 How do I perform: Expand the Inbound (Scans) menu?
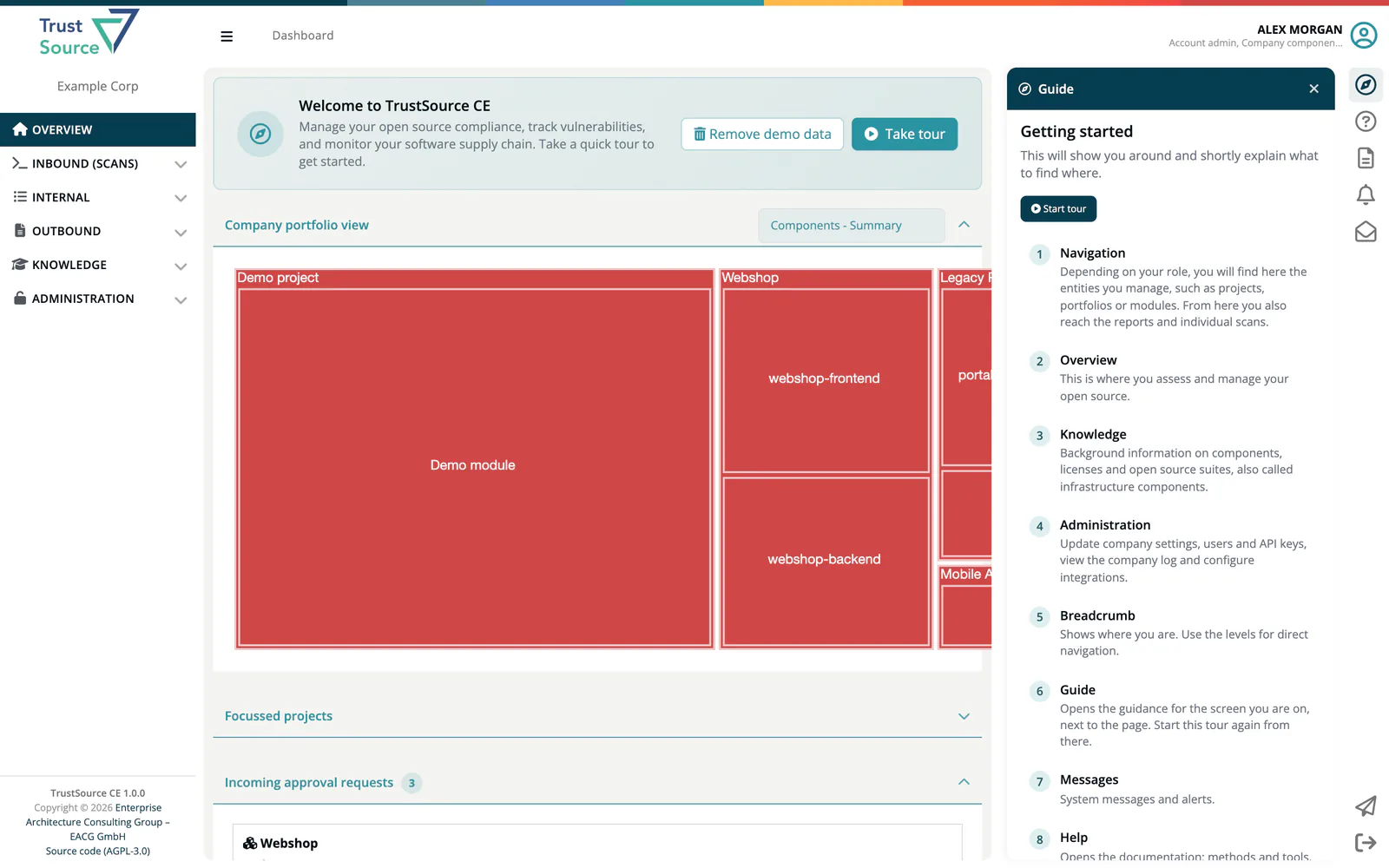pyautogui.click(x=98, y=163)
